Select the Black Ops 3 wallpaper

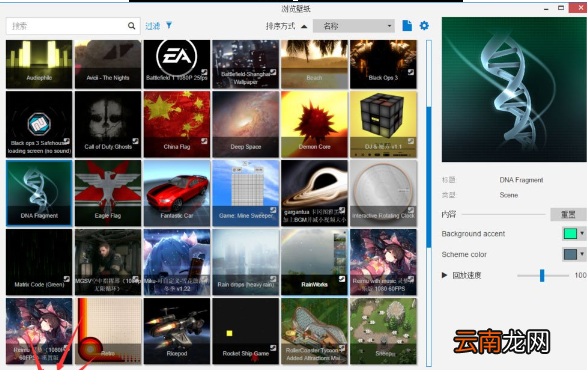click(383, 64)
